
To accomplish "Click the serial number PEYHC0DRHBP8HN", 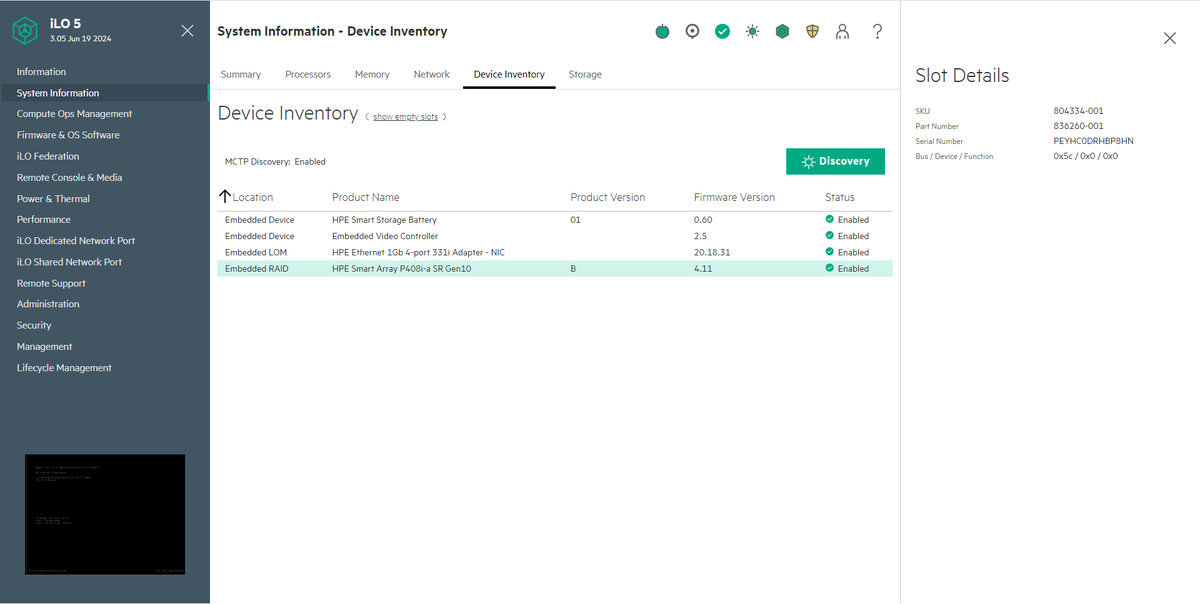I will (1094, 141).
